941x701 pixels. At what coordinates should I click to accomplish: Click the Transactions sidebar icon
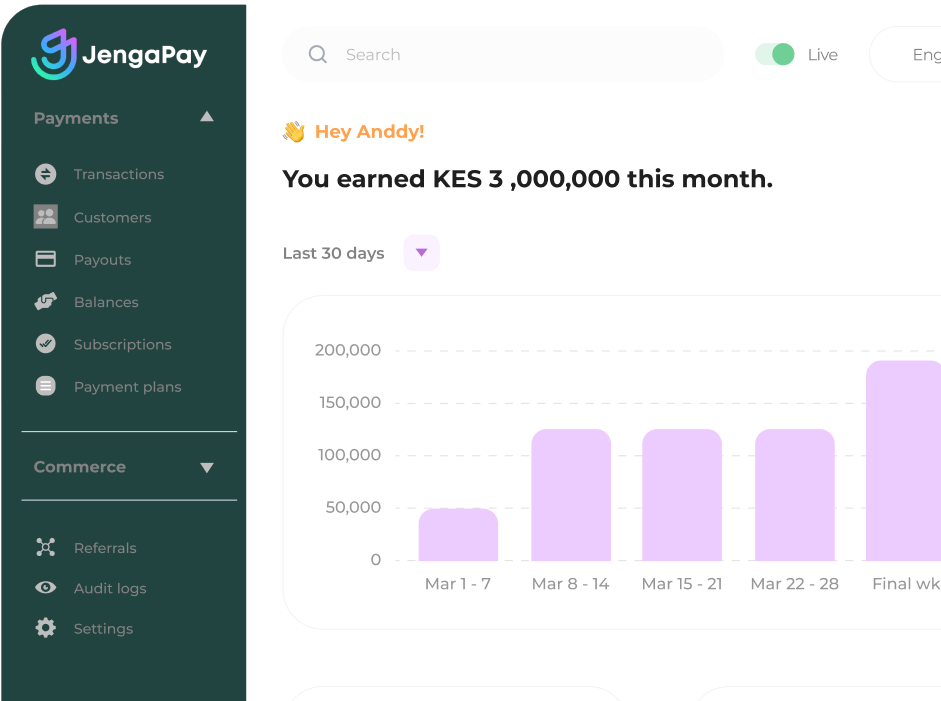46,174
